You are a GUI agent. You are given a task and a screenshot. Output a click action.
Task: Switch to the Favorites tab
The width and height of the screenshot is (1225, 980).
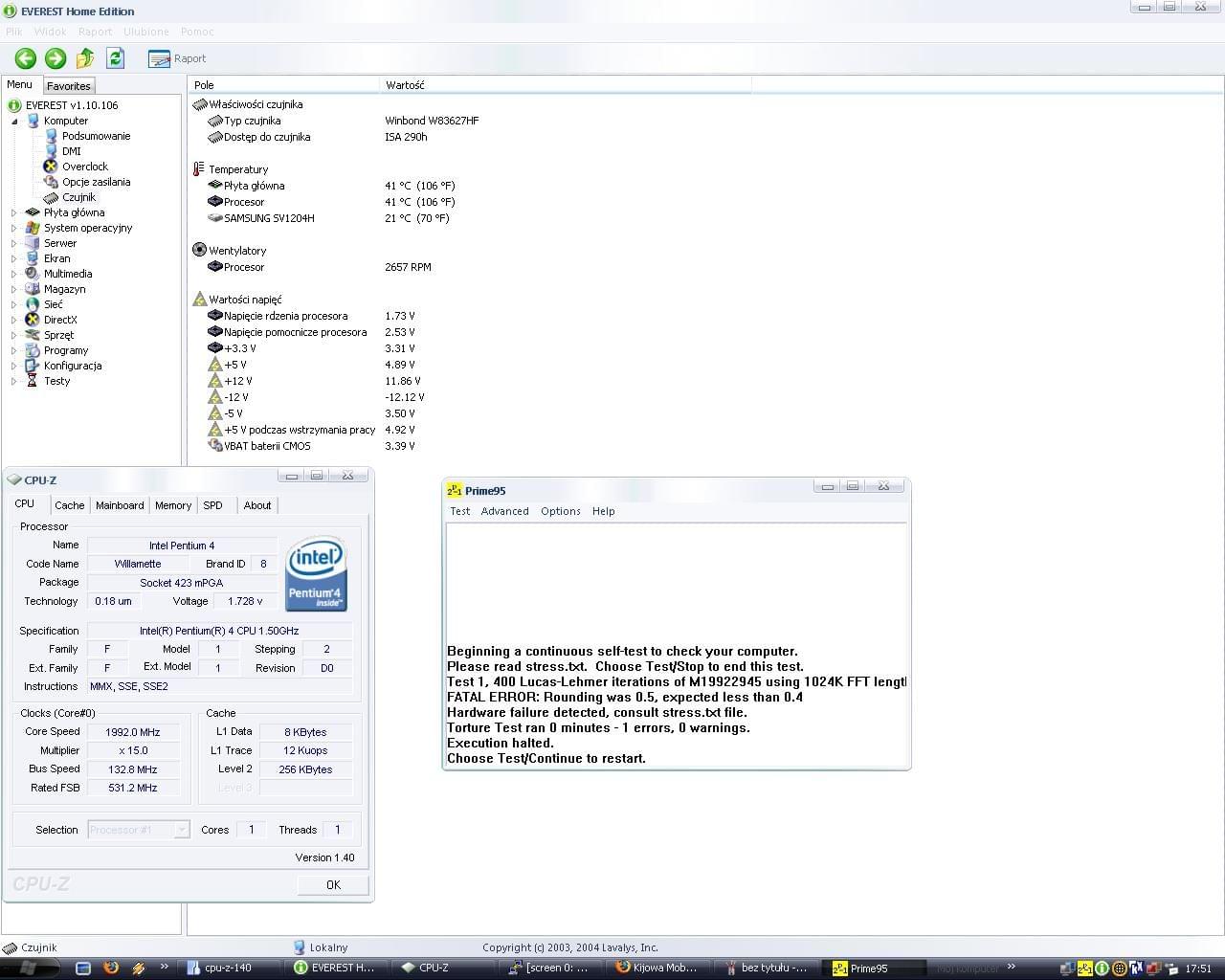[x=69, y=85]
